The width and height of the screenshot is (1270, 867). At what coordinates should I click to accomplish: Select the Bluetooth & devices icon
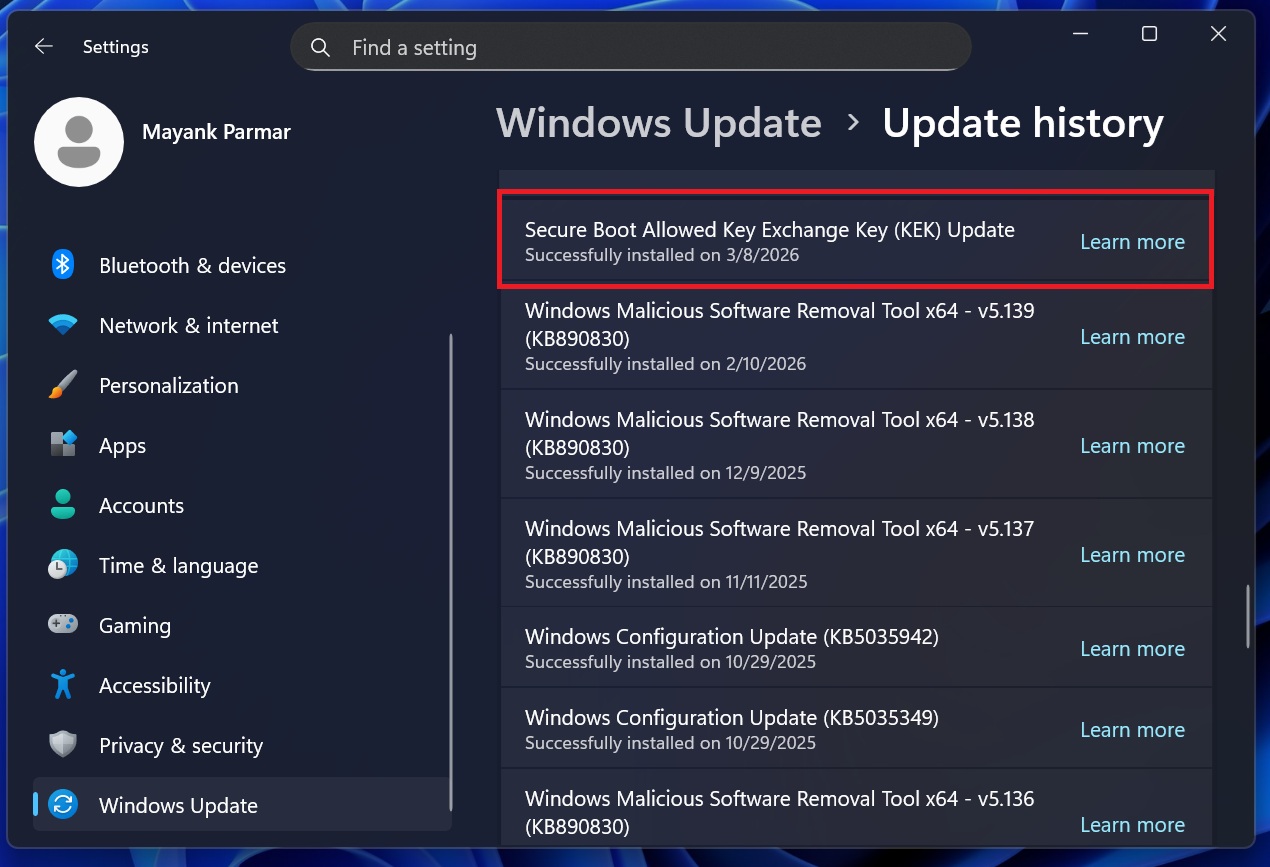(62, 265)
